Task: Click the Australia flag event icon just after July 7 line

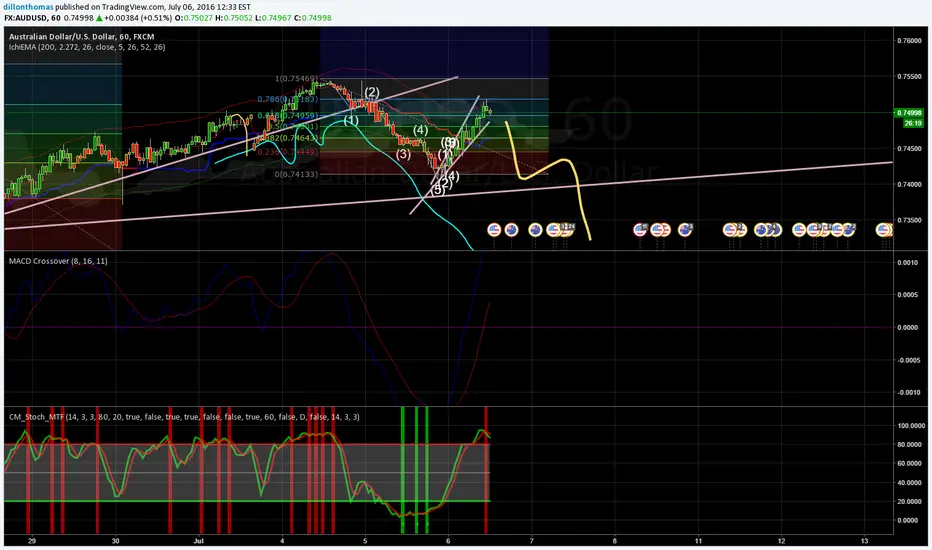Action: 535,230
